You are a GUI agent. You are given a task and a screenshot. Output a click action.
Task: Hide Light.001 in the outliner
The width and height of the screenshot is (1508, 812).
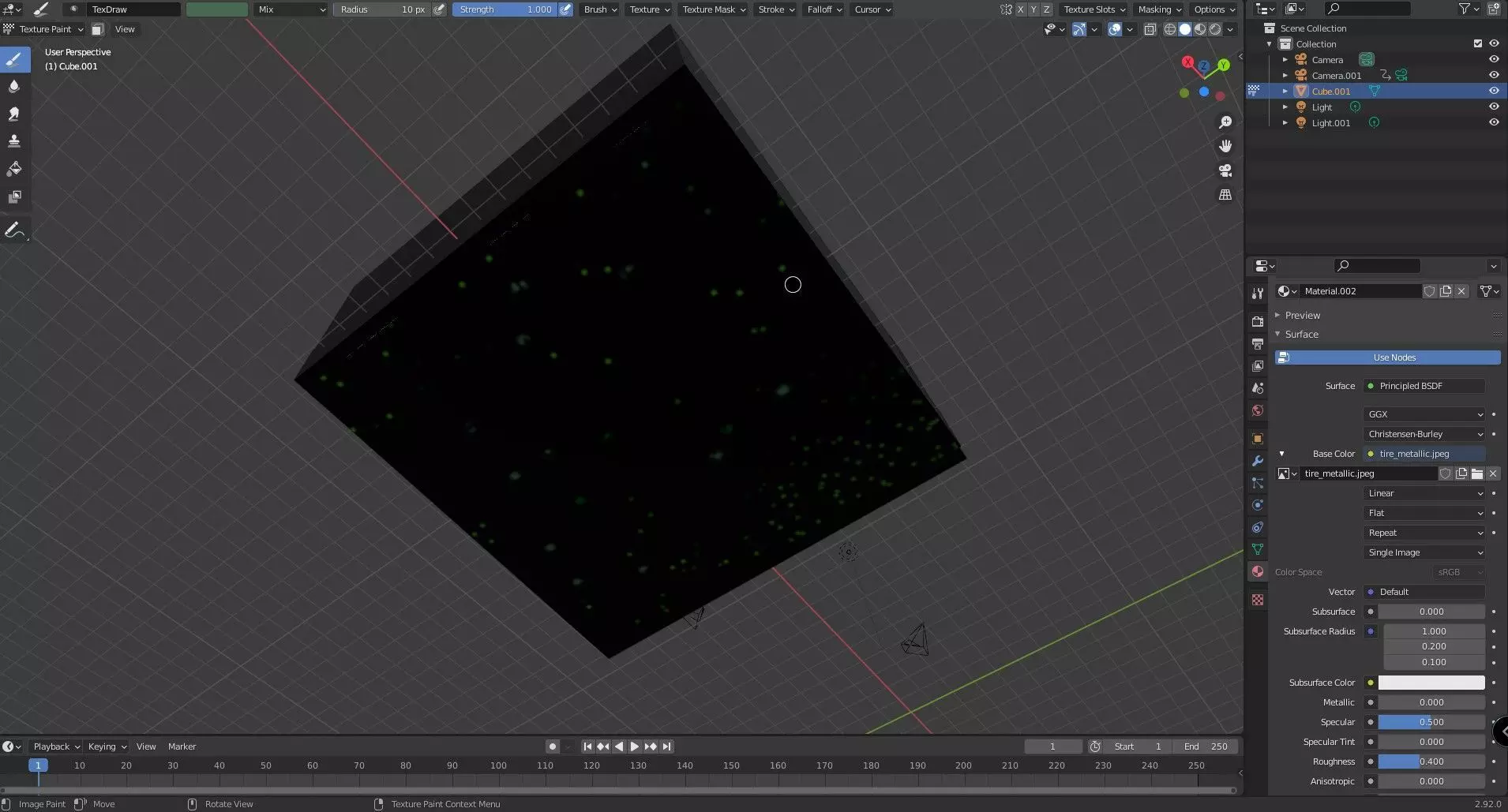pyautogui.click(x=1494, y=122)
